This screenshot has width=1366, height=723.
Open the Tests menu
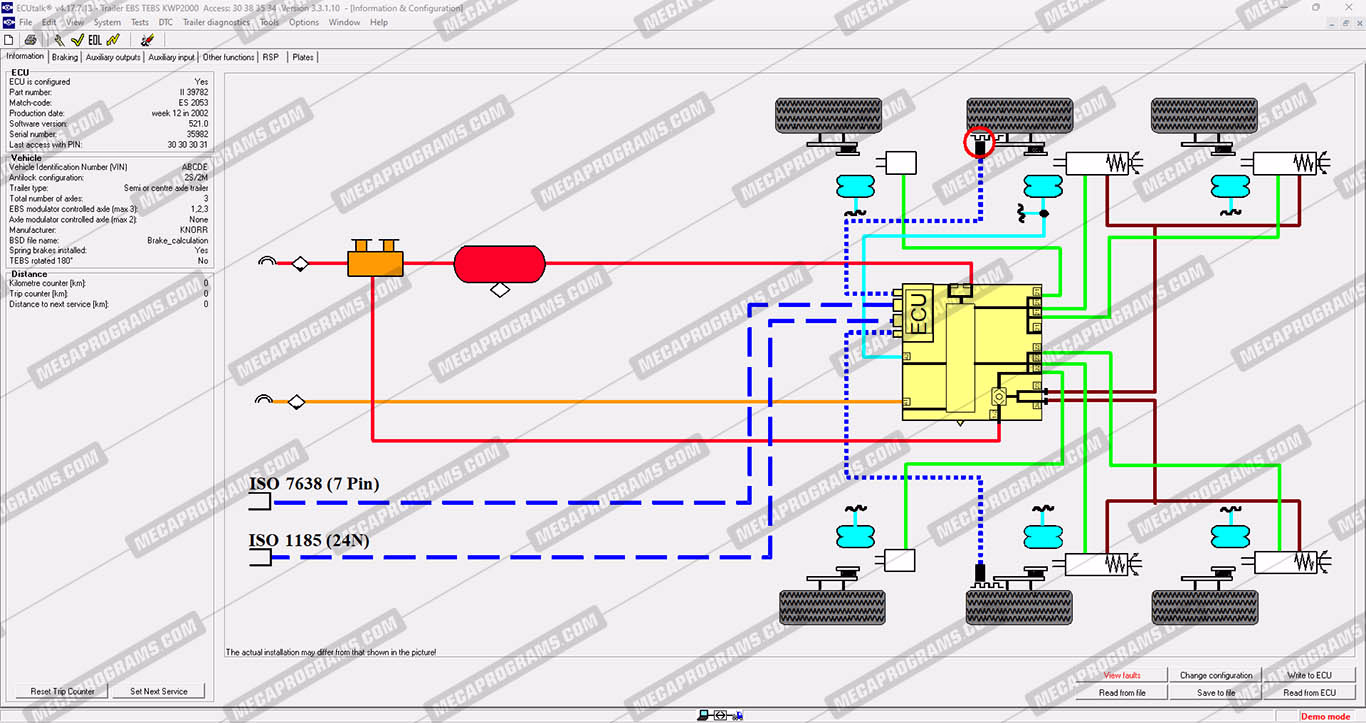pyautogui.click(x=140, y=22)
